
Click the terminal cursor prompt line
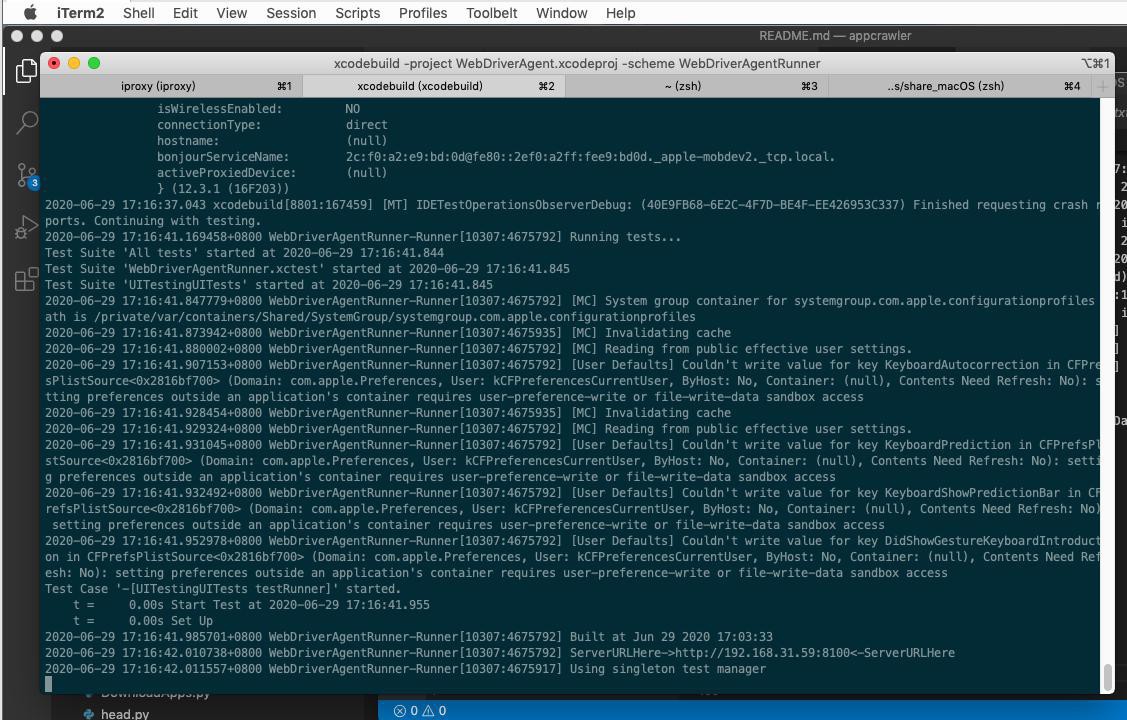(x=48, y=684)
